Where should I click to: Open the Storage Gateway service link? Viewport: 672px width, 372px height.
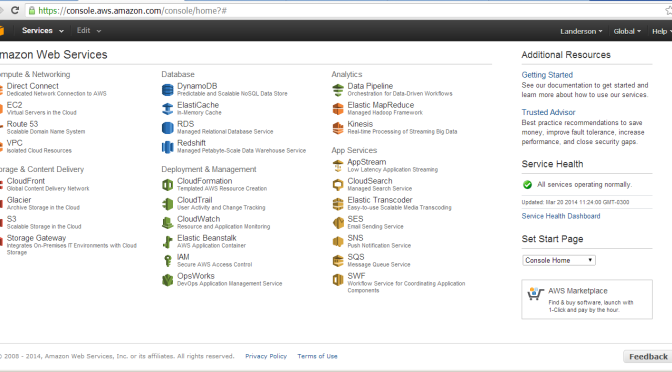pos(36,238)
